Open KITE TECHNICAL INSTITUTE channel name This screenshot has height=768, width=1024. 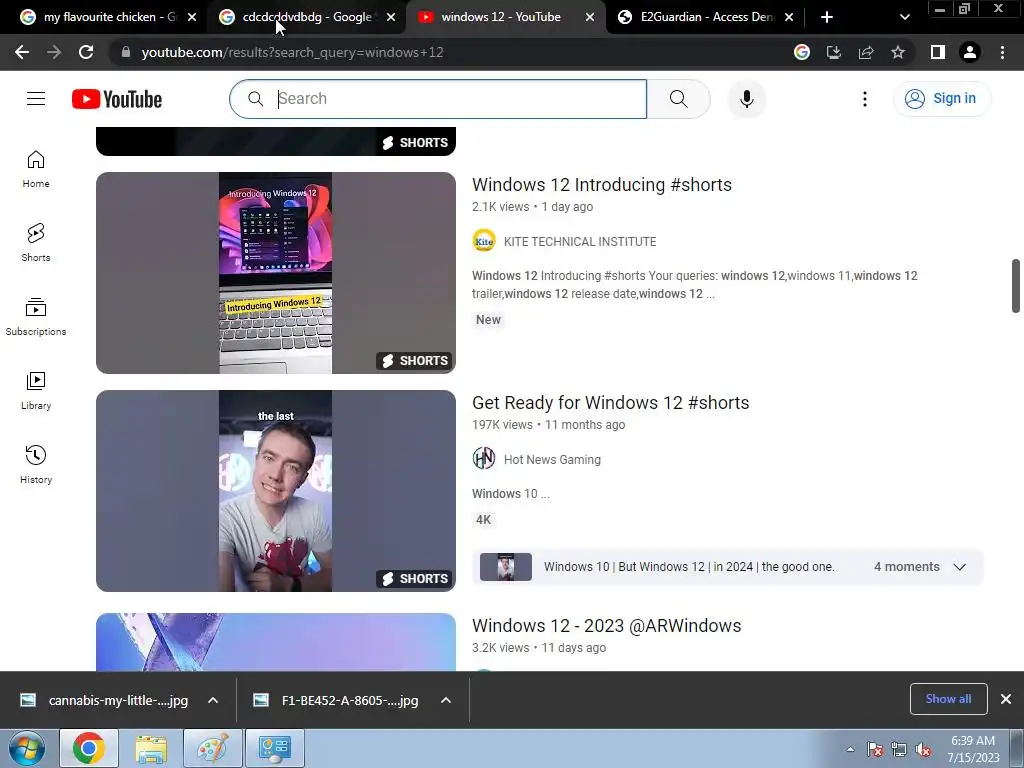point(580,242)
